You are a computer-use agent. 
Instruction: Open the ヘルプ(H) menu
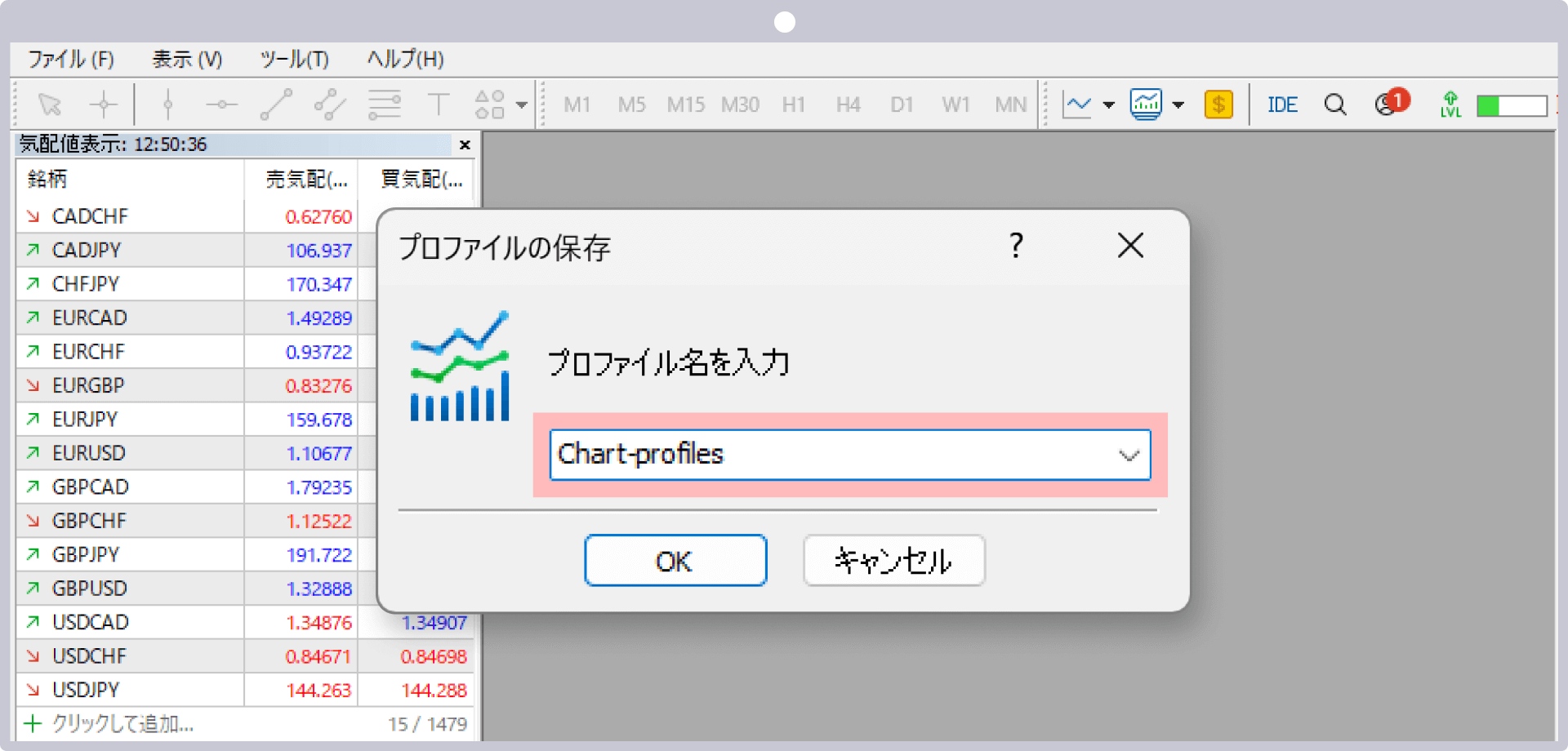[x=405, y=60]
